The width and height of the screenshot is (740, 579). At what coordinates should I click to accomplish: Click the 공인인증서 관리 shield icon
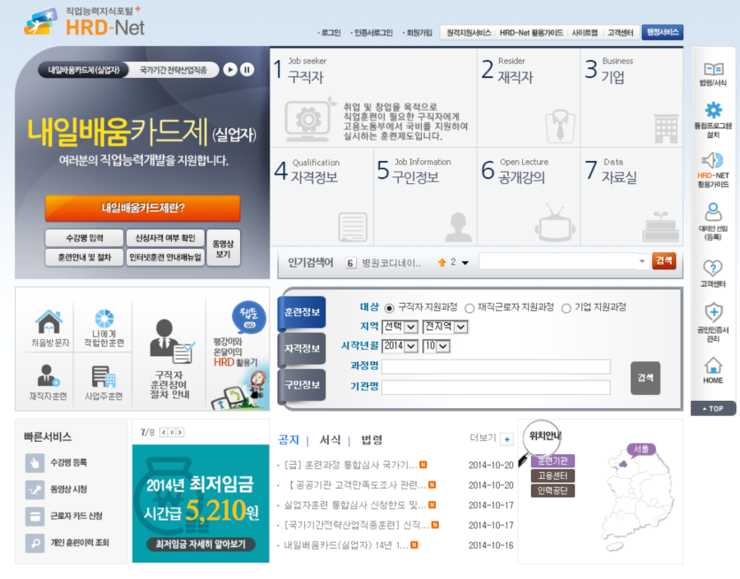pyautogui.click(x=713, y=313)
